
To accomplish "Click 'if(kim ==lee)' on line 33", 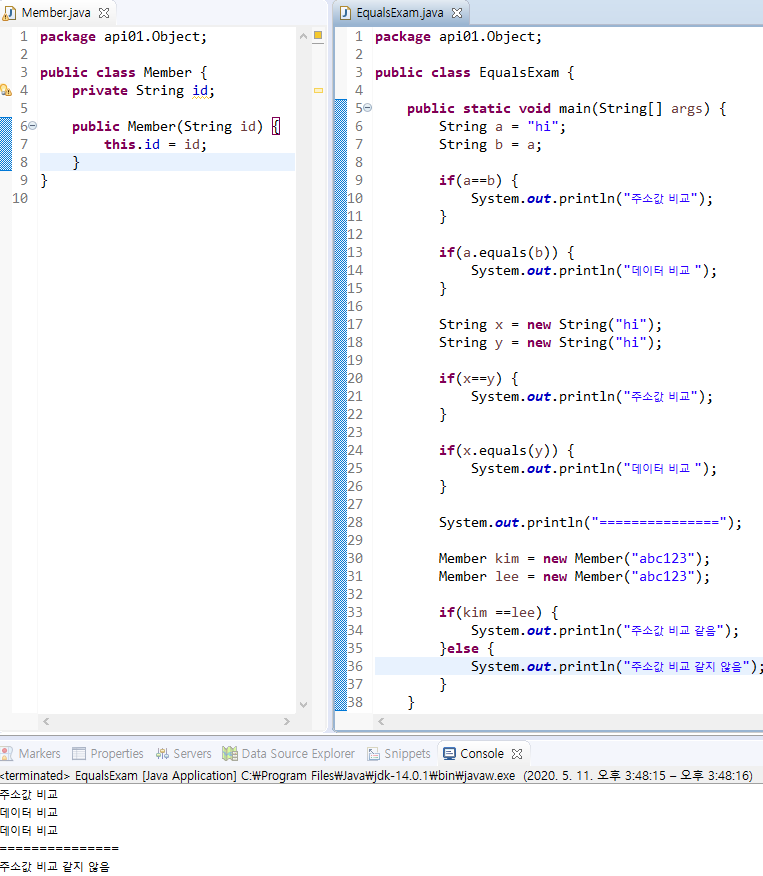I will 490,613.
